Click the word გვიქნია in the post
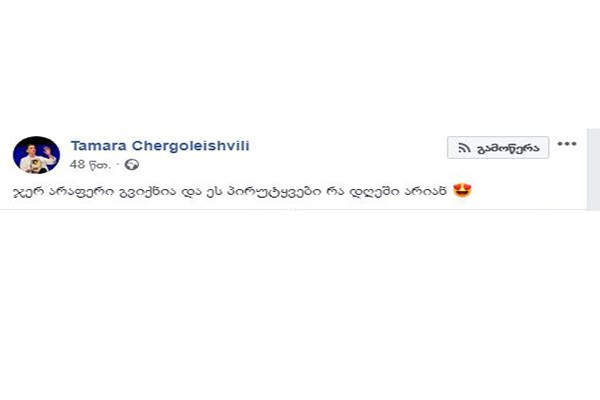The height and width of the screenshot is (400, 600). (148, 191)
